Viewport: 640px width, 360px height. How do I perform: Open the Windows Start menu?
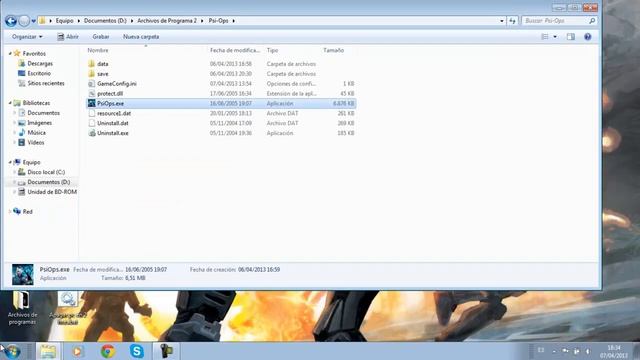pos(12,351)
